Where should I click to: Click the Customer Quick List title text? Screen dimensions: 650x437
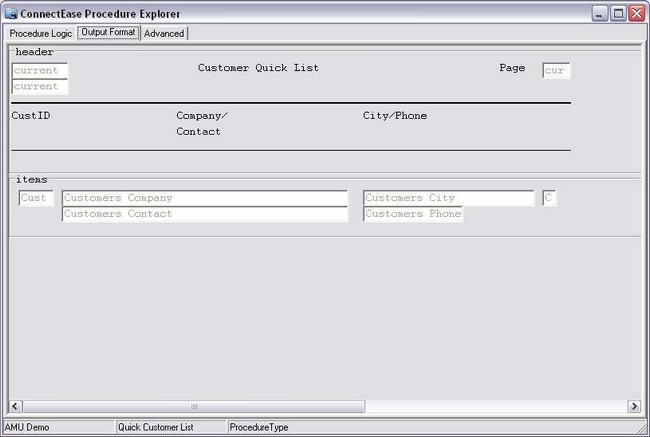tap(258, 68)
